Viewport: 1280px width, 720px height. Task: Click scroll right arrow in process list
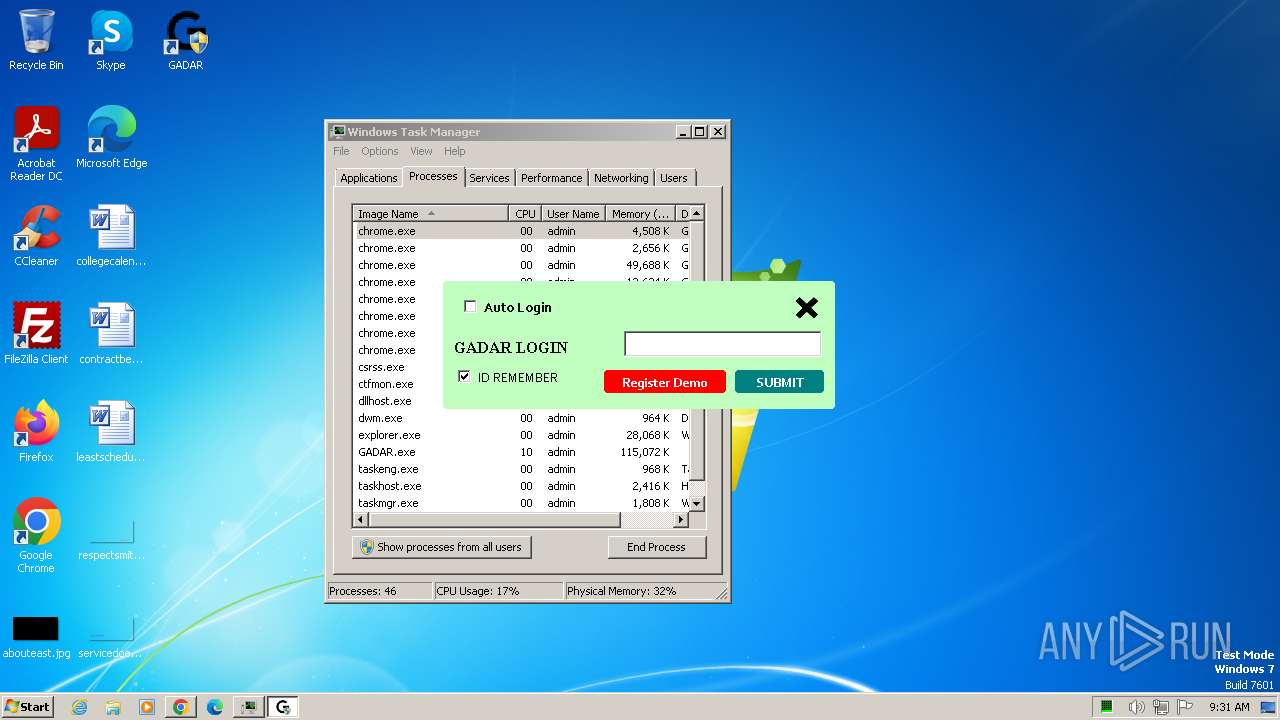[x=681, y=520]
